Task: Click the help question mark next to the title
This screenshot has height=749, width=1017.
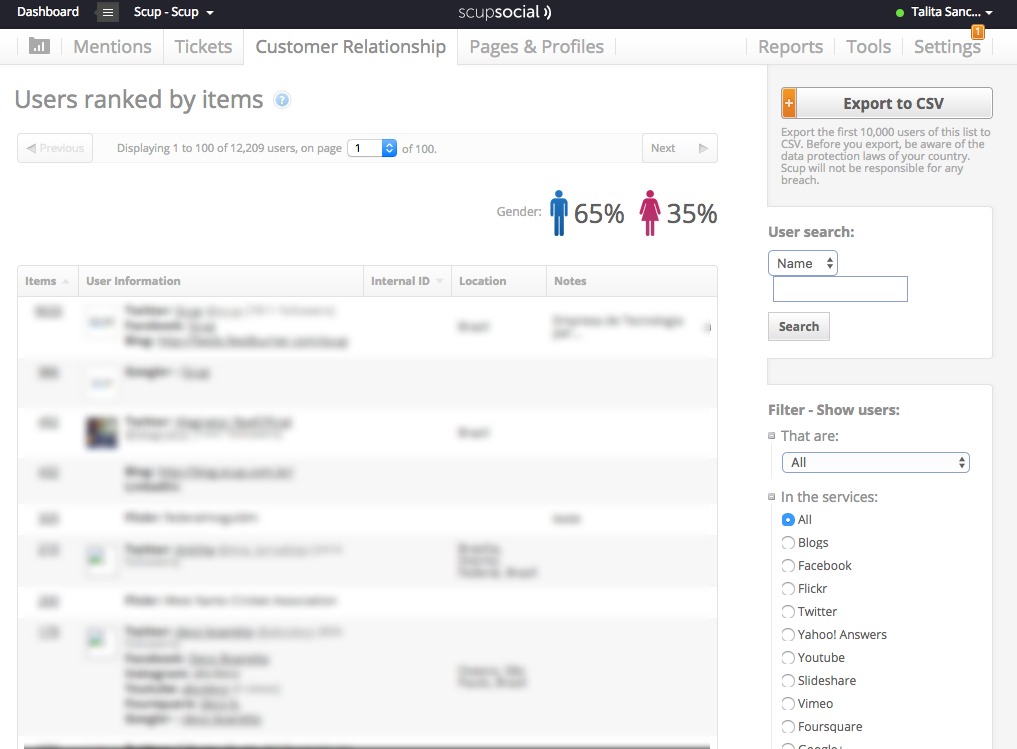Action: [281, 100]
